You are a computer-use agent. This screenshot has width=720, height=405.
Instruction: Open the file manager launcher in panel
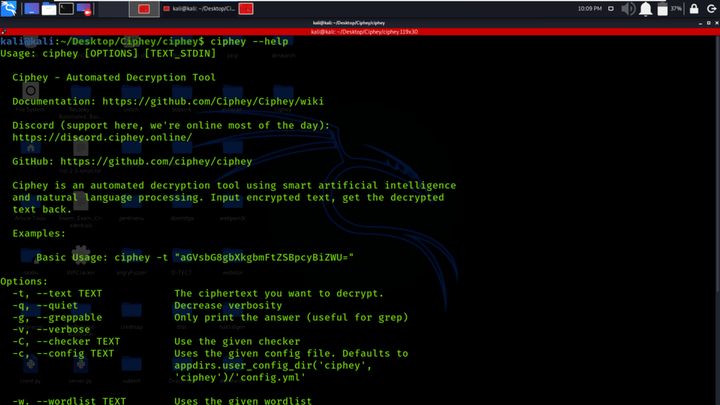point(49,8)
